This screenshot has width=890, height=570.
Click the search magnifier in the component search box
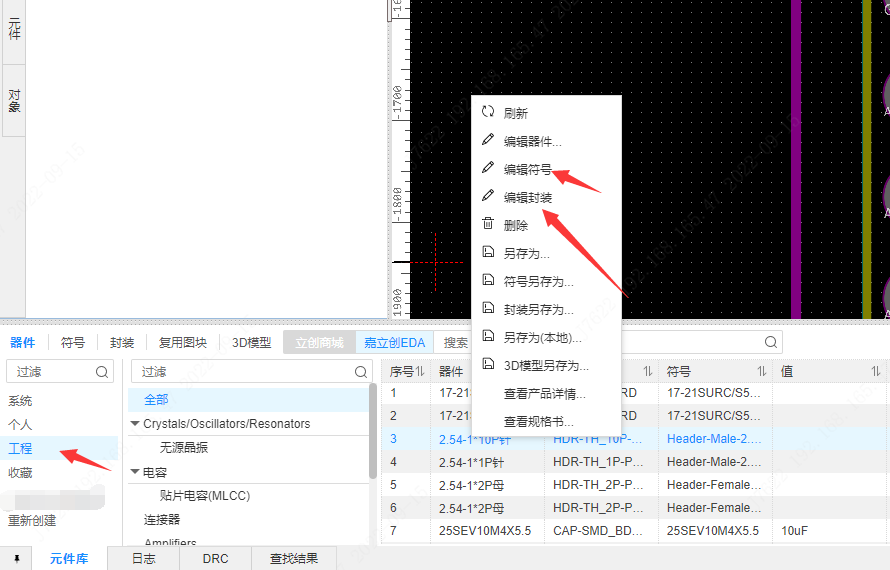pyautogui.click(x=770, y=342)
